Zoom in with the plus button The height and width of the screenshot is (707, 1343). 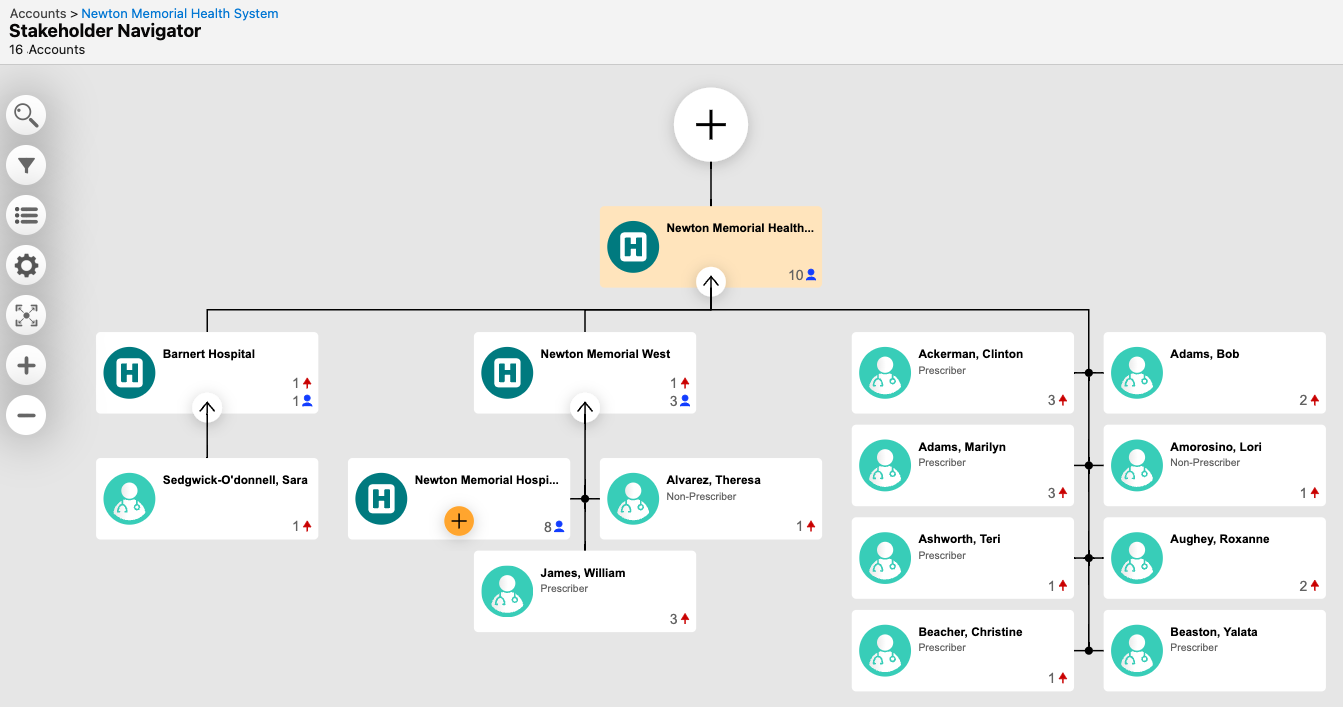pyautogui.click(x=26, y=366)
